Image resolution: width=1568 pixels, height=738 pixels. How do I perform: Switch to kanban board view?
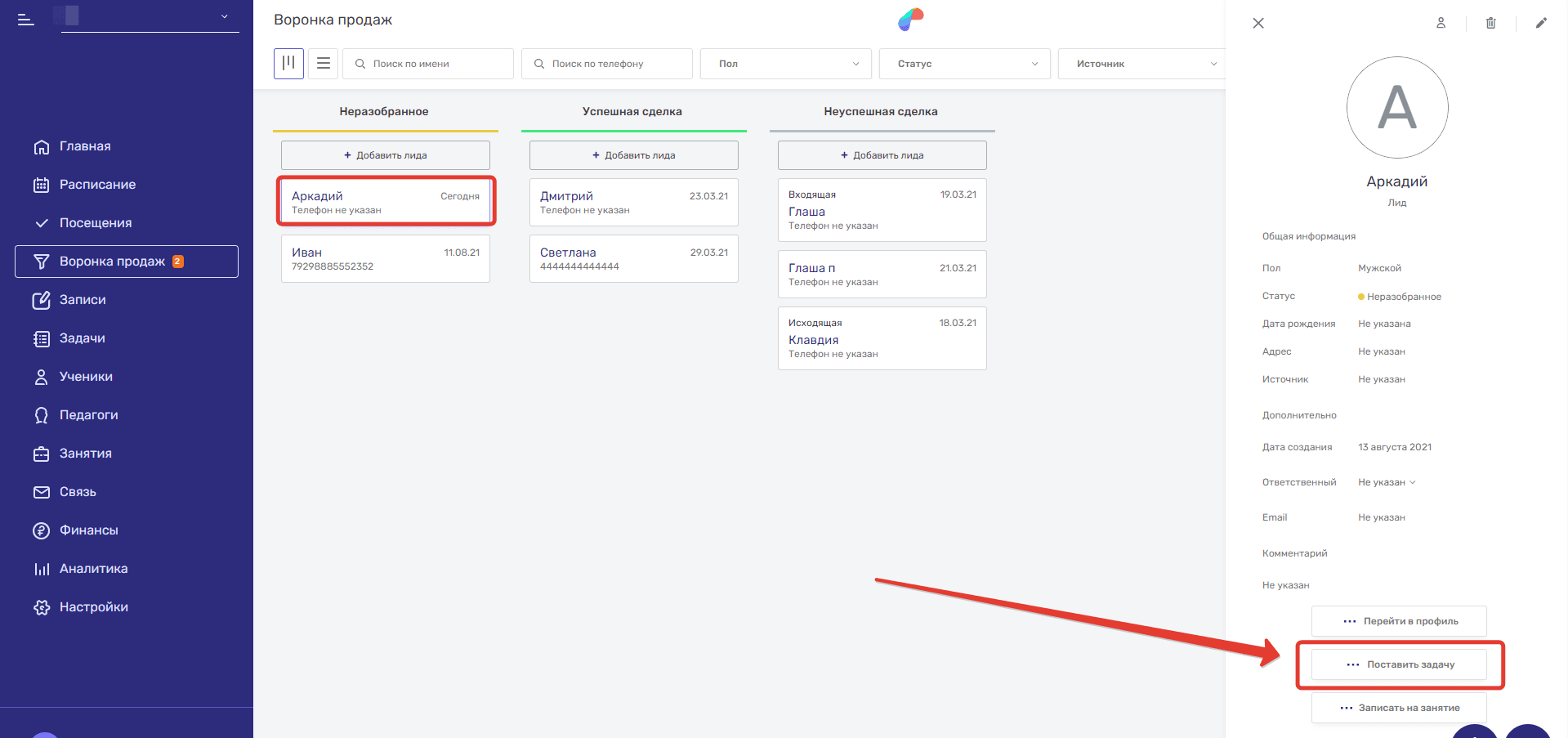click(x=288, y=63)
